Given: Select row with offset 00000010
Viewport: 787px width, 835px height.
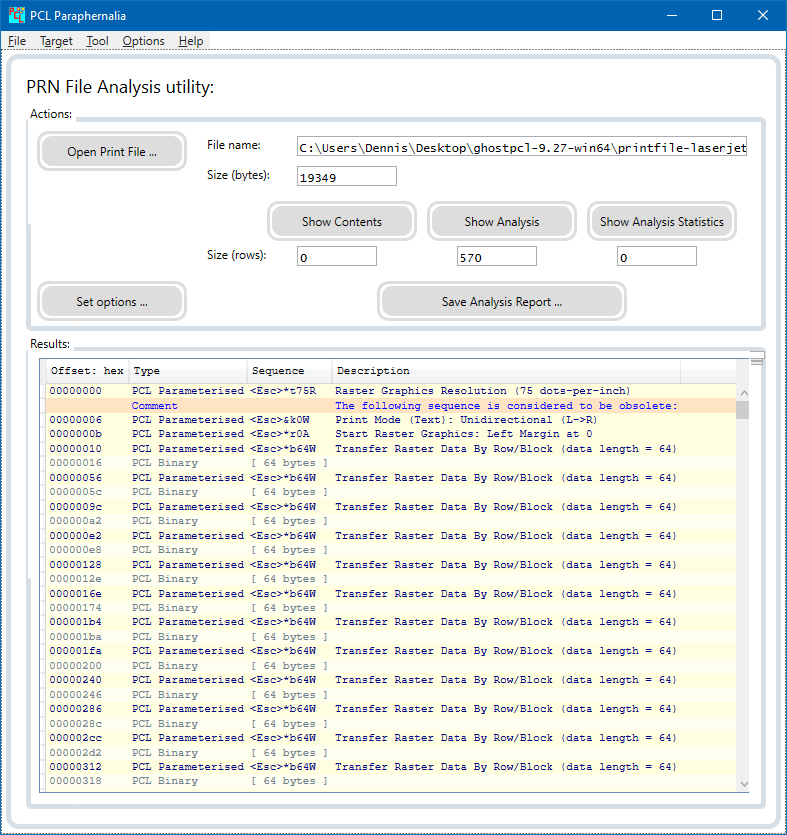Looking at the screenshot, I should (x=391, y=449).
